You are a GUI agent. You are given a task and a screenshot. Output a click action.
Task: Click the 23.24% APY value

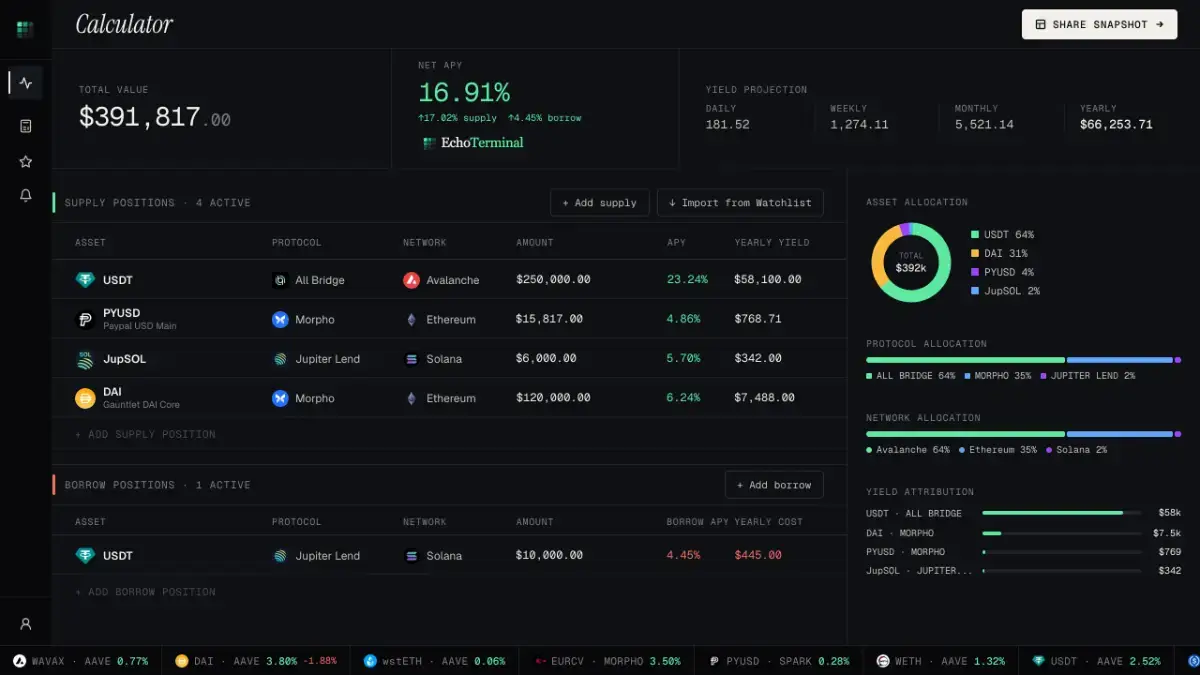687,280
